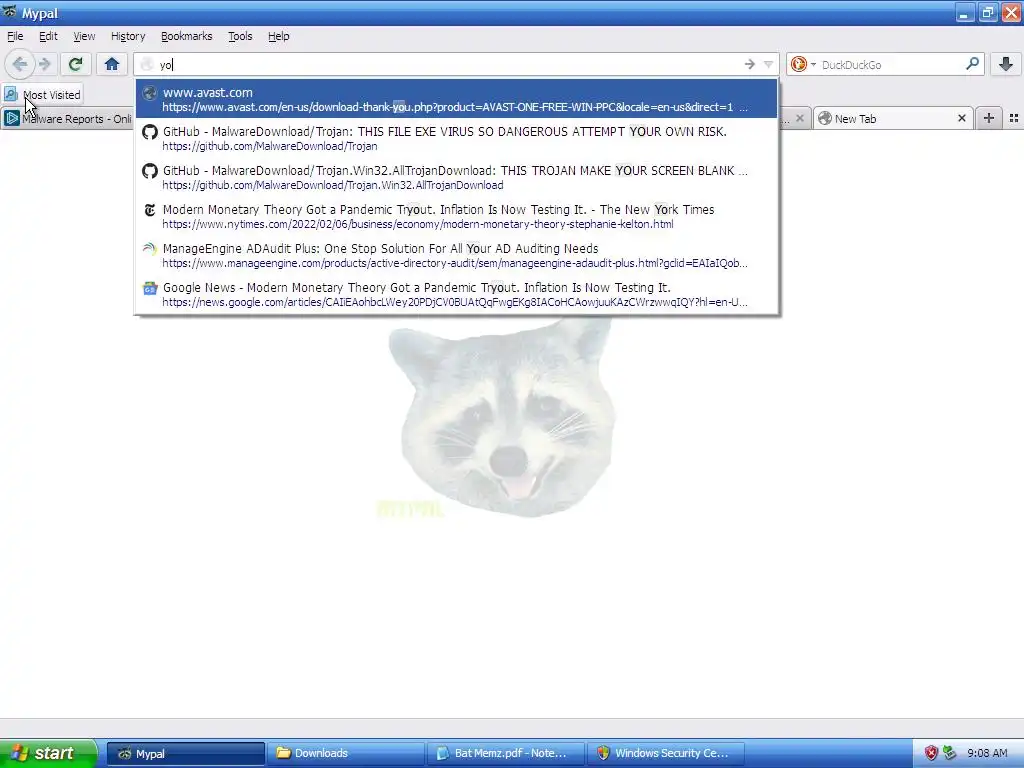Go back with the Back arrow button

20,64
